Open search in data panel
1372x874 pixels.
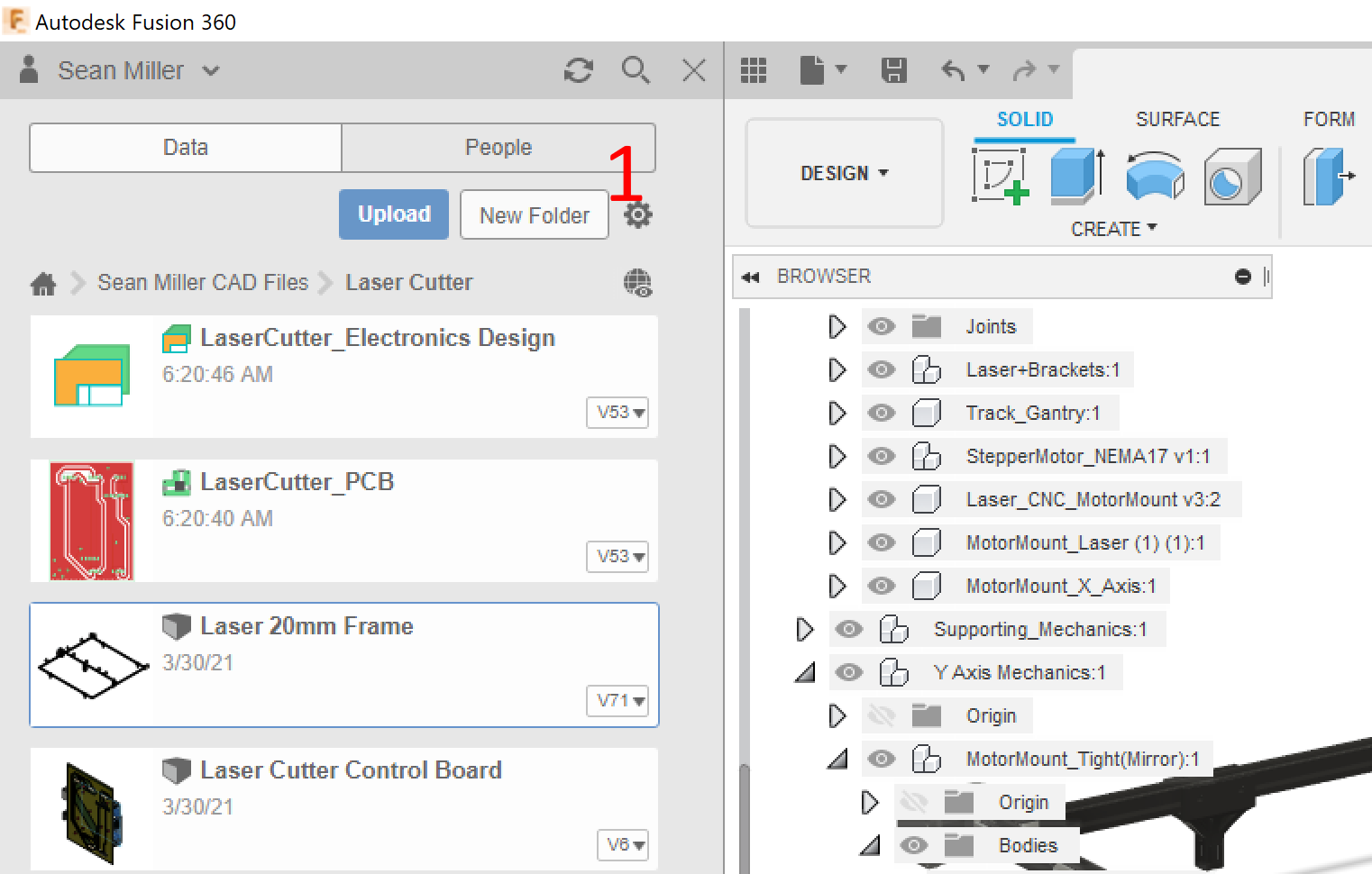click(x=636, y=70)
